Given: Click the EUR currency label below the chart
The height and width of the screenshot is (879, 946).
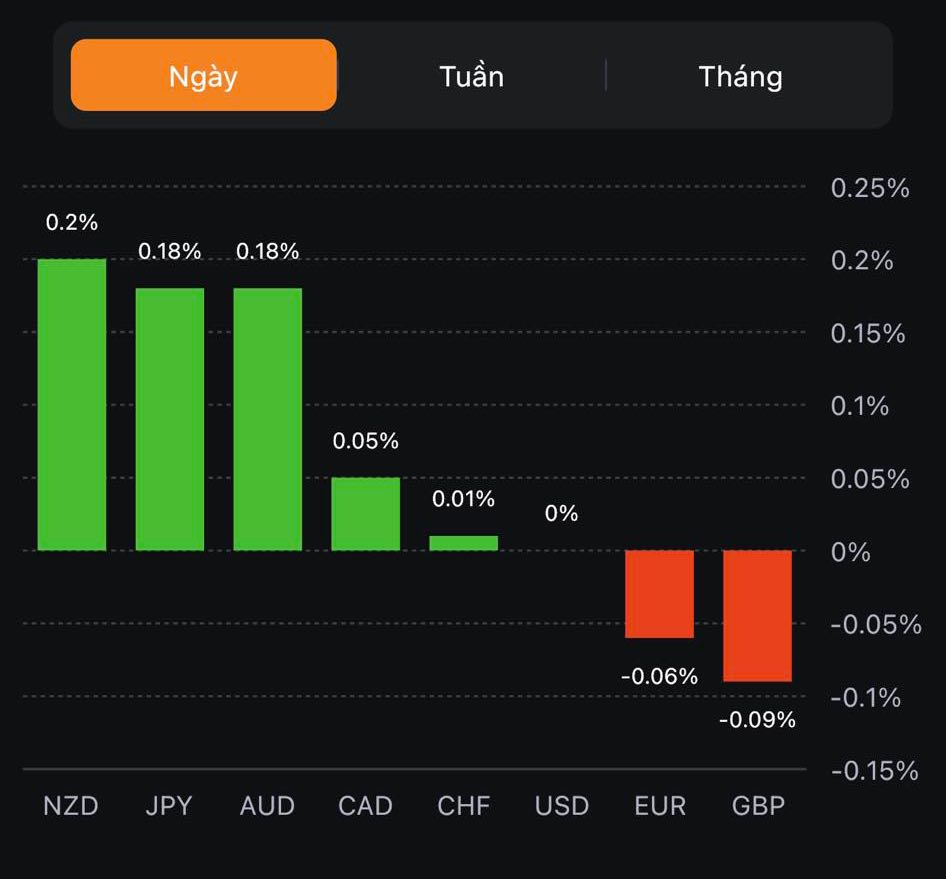Looking at the screenshot, I should (660, 806).
